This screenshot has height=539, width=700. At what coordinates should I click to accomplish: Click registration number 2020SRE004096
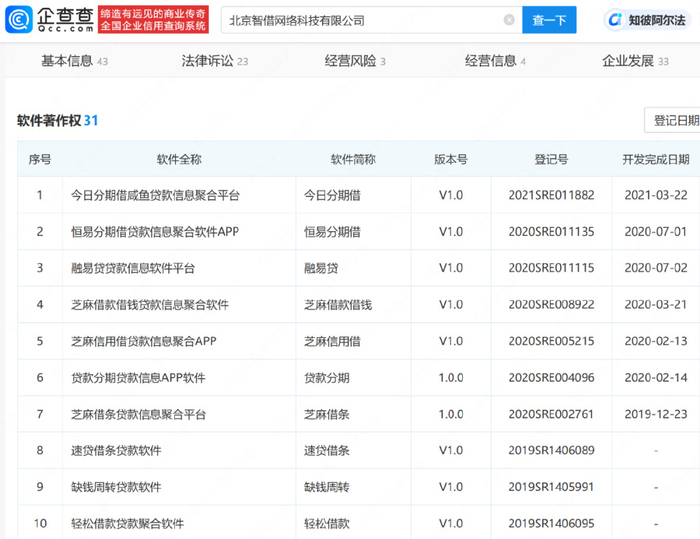tap(551, 378)
